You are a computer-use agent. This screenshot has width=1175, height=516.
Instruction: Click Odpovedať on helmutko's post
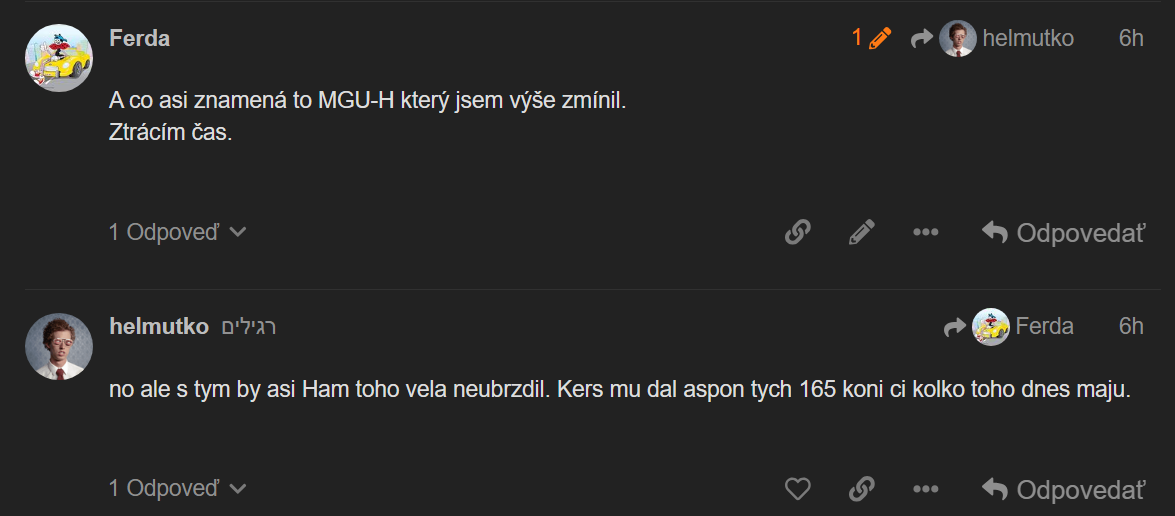pos(1063,489)
